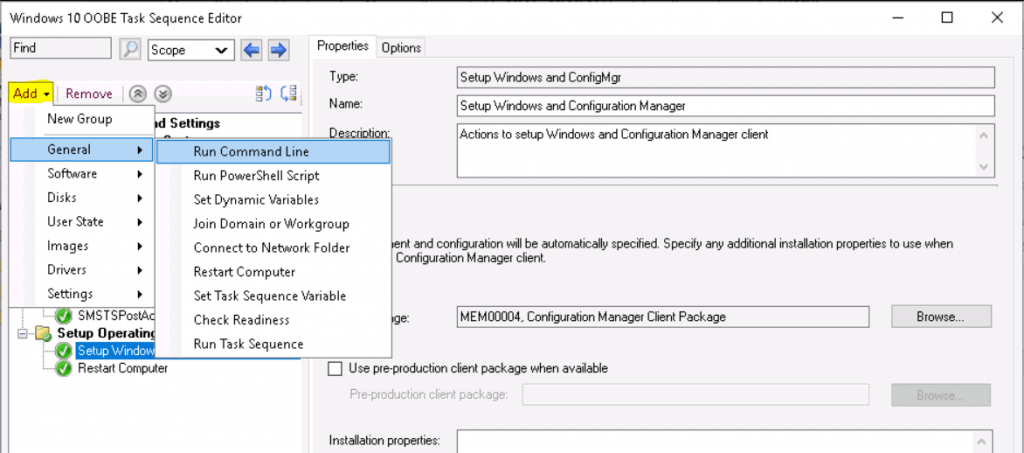1024x453 pixels.
Task: Enable Use pre-production client package checkbox
Action: pyautogui.click(x=336, y=368)
